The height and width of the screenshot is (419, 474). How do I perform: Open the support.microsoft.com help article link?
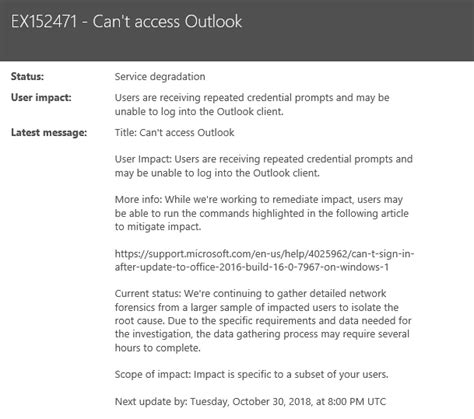pyautogui.click(x=264, y=260)
